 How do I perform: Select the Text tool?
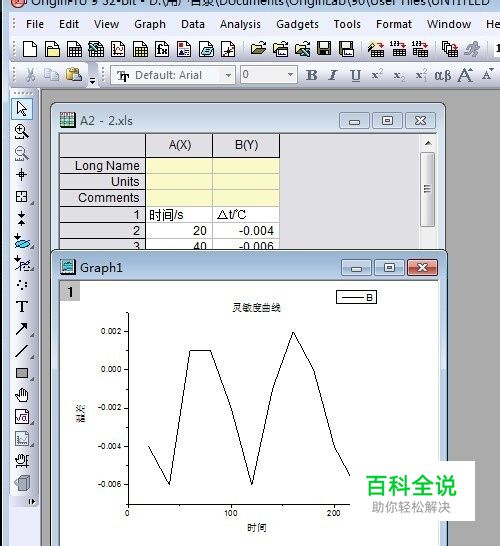tap(22, 307)
